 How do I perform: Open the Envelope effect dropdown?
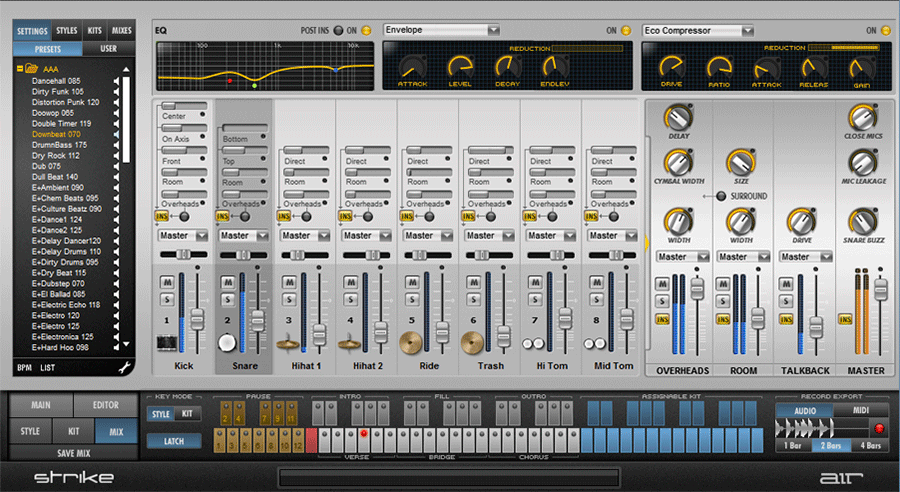pyautogui.click(x=441, y=30)
